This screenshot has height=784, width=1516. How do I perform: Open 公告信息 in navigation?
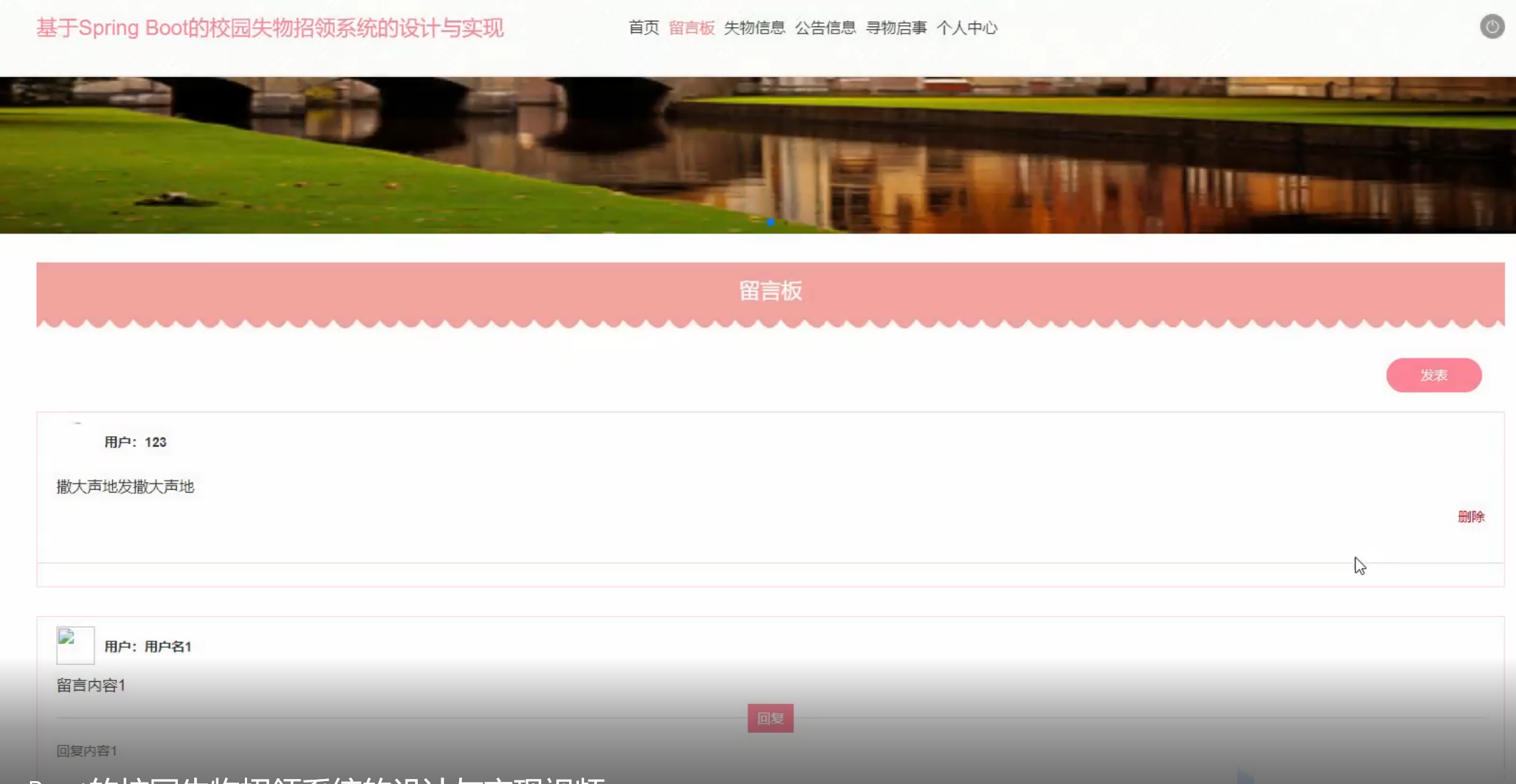tap(825, 28)
